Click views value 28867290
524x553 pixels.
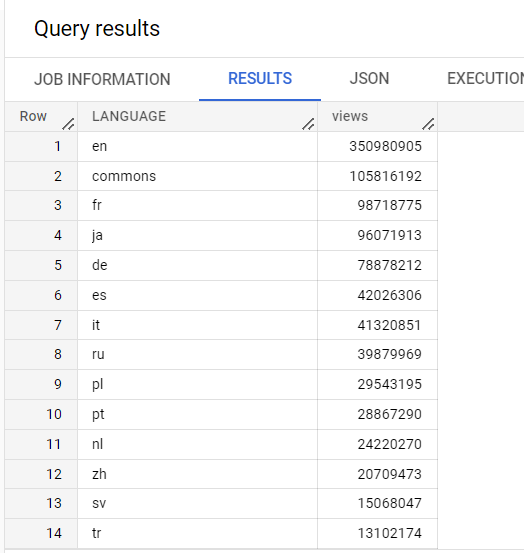pos(390,414)
